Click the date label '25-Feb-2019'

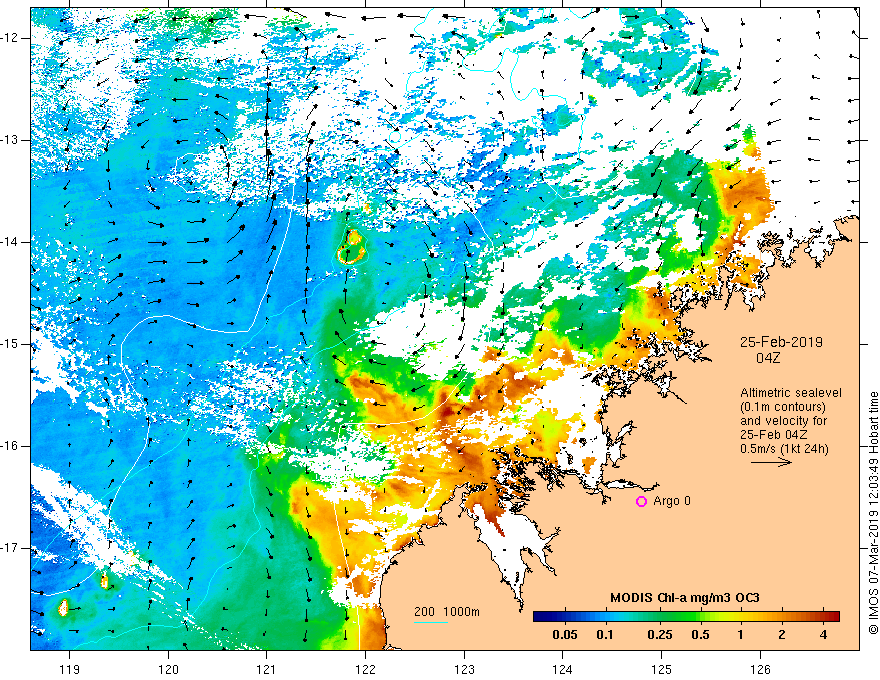point(781,342)
